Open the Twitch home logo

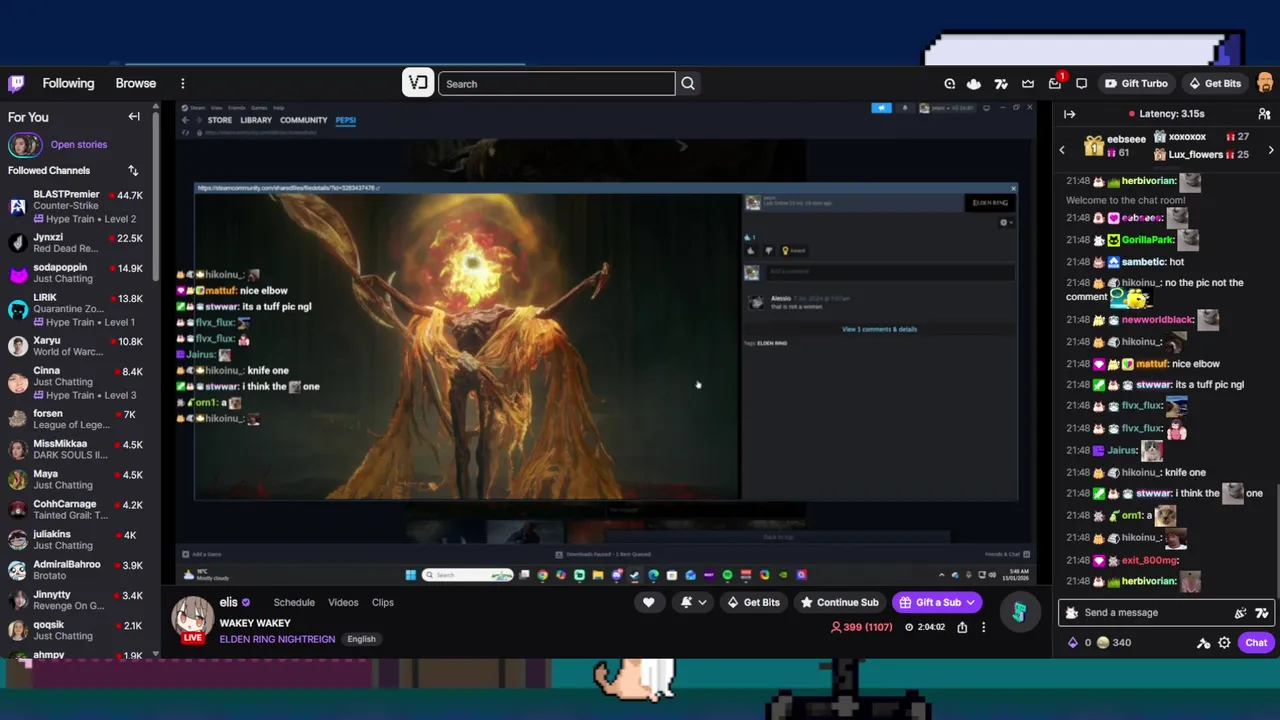(x=16, y=84)
